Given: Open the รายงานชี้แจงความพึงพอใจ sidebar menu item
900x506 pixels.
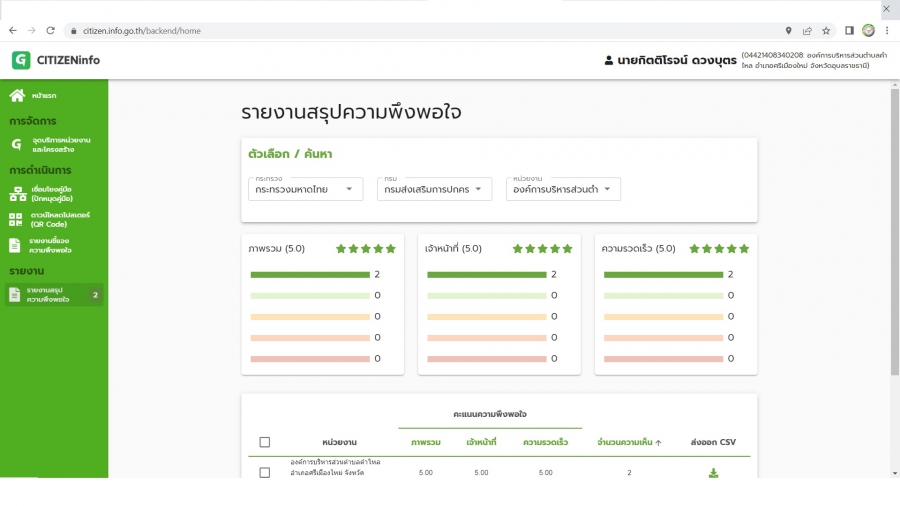Looking at the screenshot, I should (x=49, y=245).
